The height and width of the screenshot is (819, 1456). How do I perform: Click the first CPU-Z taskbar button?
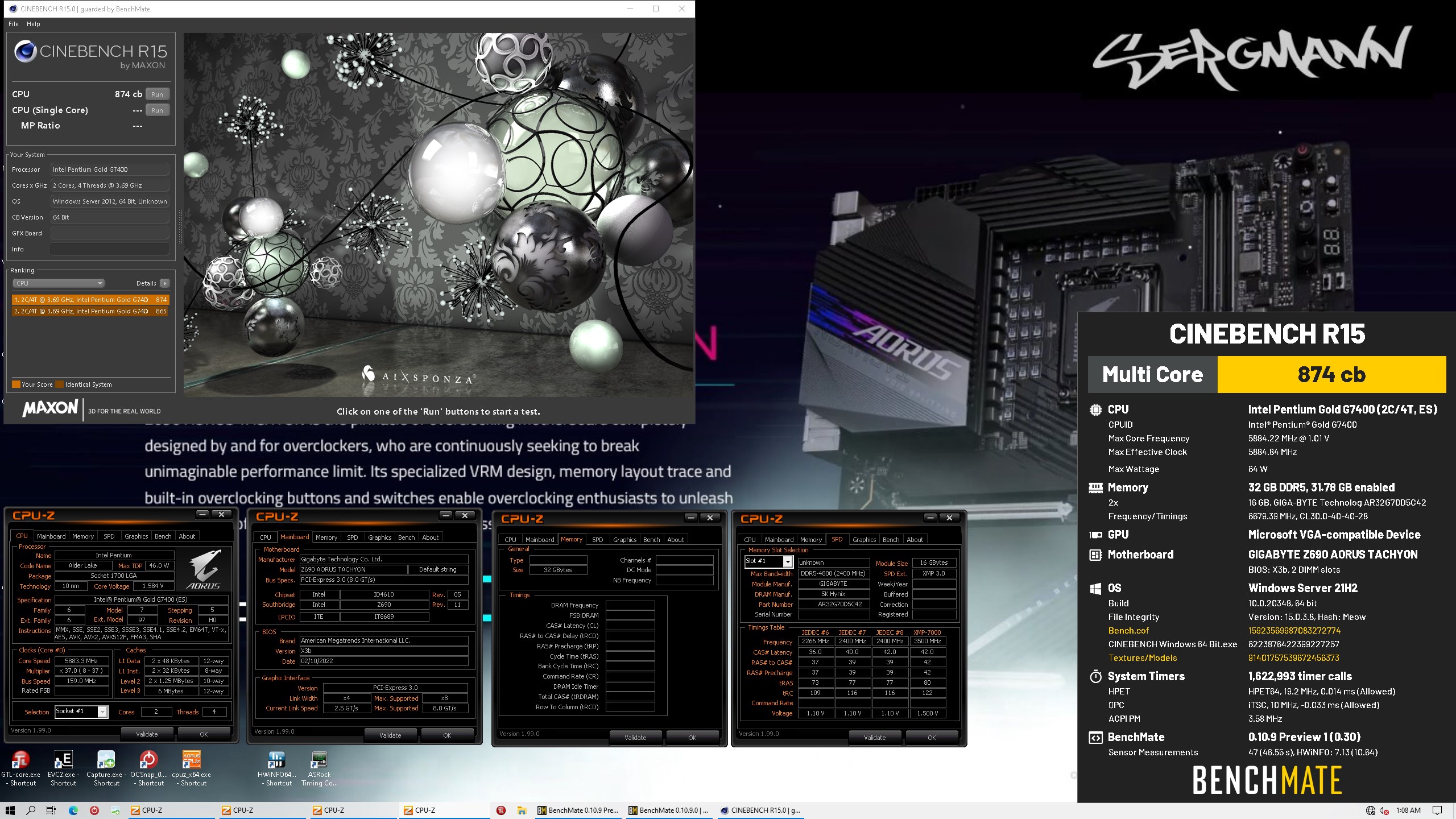click(171, 810)
